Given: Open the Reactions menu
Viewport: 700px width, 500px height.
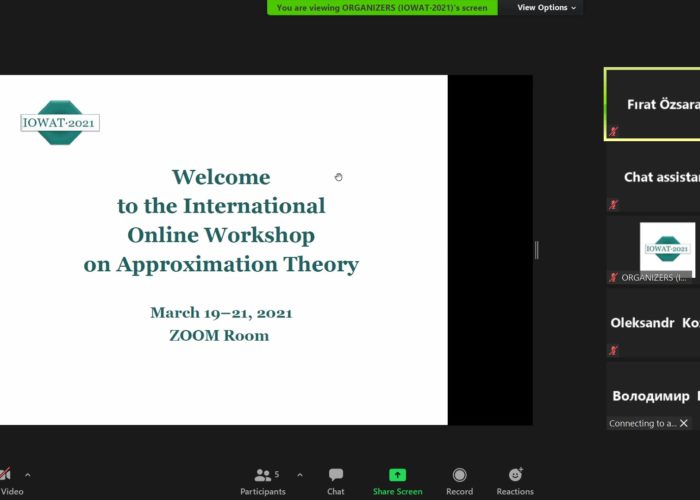Looking at the screenshot, I should pyautogui.click(x=515, y=480).
